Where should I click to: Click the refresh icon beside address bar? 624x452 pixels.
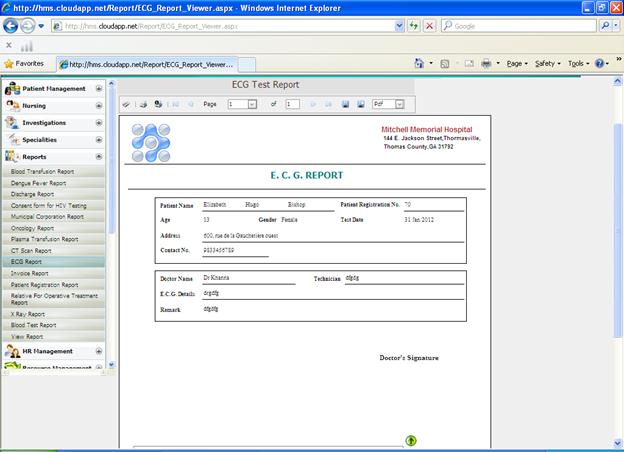pos(411,26)
